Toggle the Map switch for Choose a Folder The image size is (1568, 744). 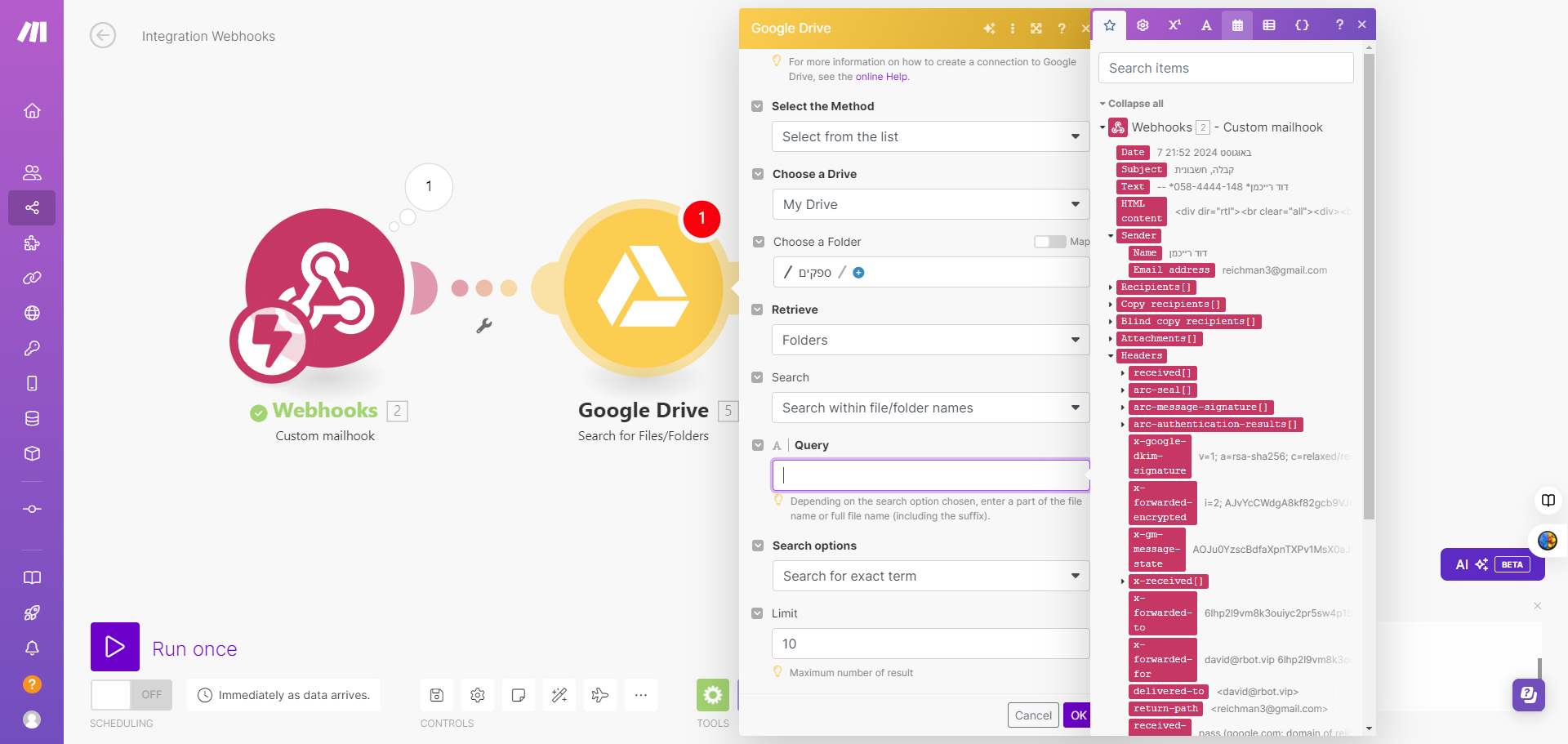click(x=1050, y=242)
